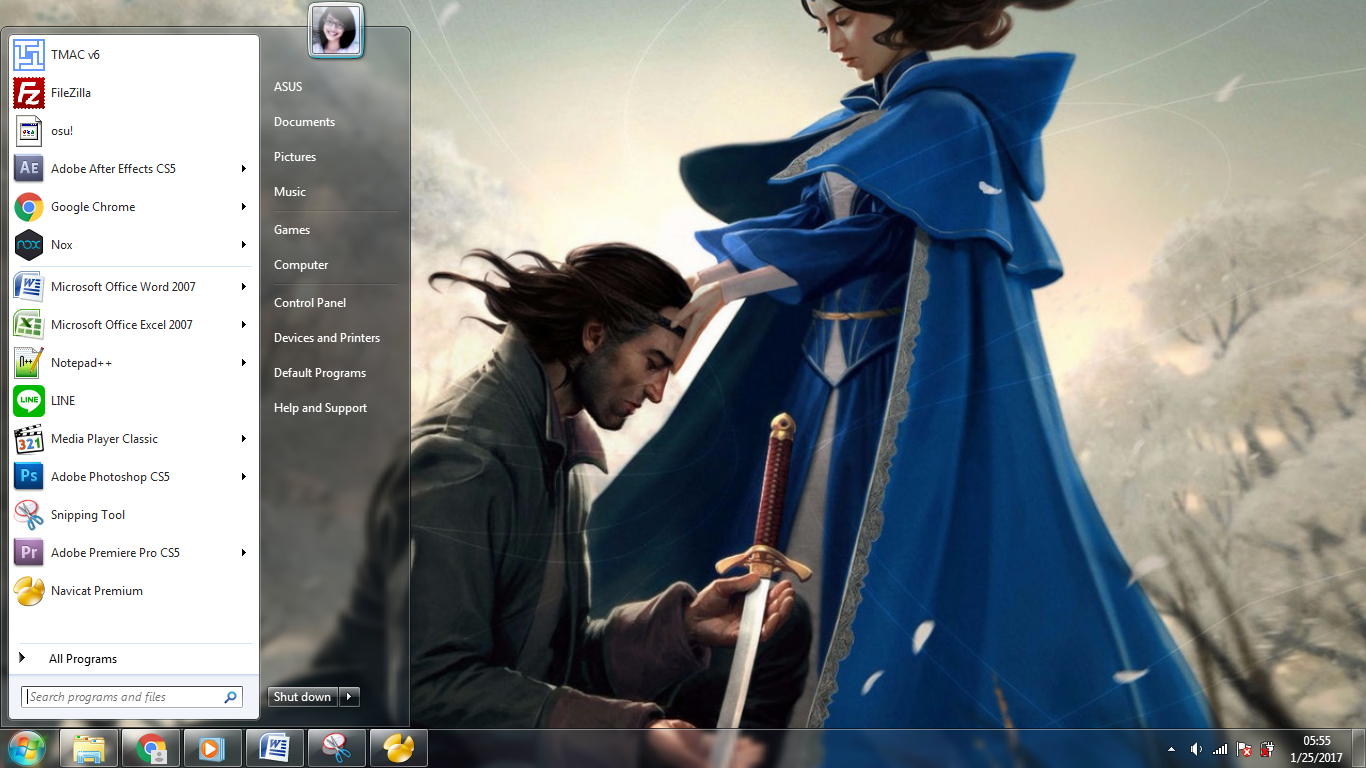Screen dimensions: 1366x768
Task: Launch the Nox emulator icon
Action: [29, 245]
